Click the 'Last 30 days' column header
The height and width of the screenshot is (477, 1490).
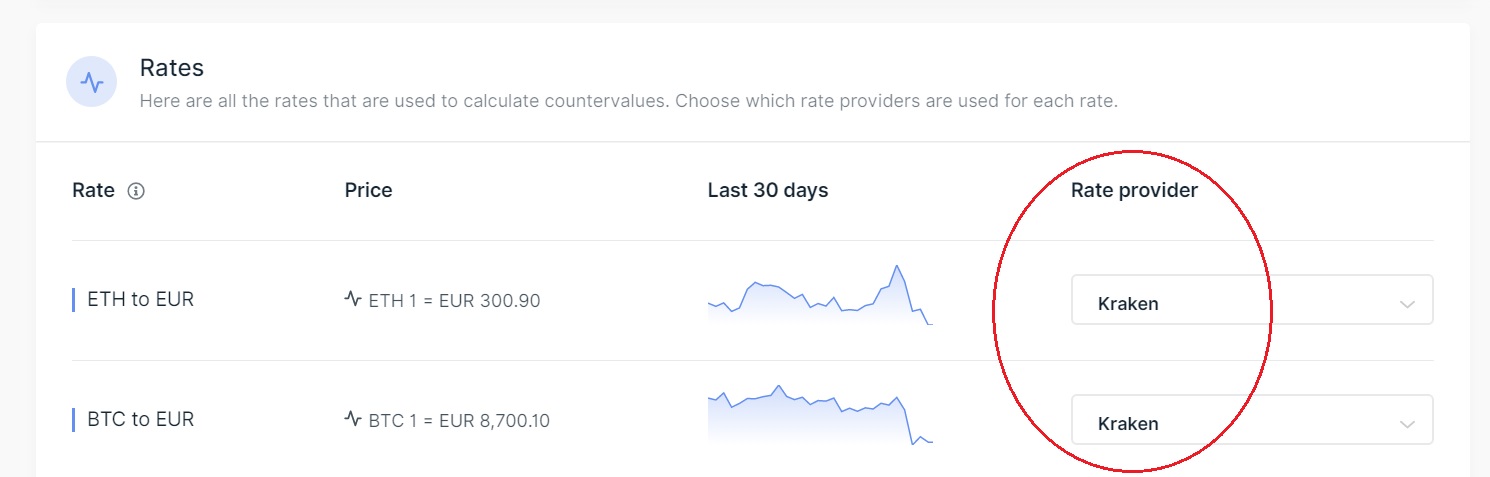(x=768, y=190)
